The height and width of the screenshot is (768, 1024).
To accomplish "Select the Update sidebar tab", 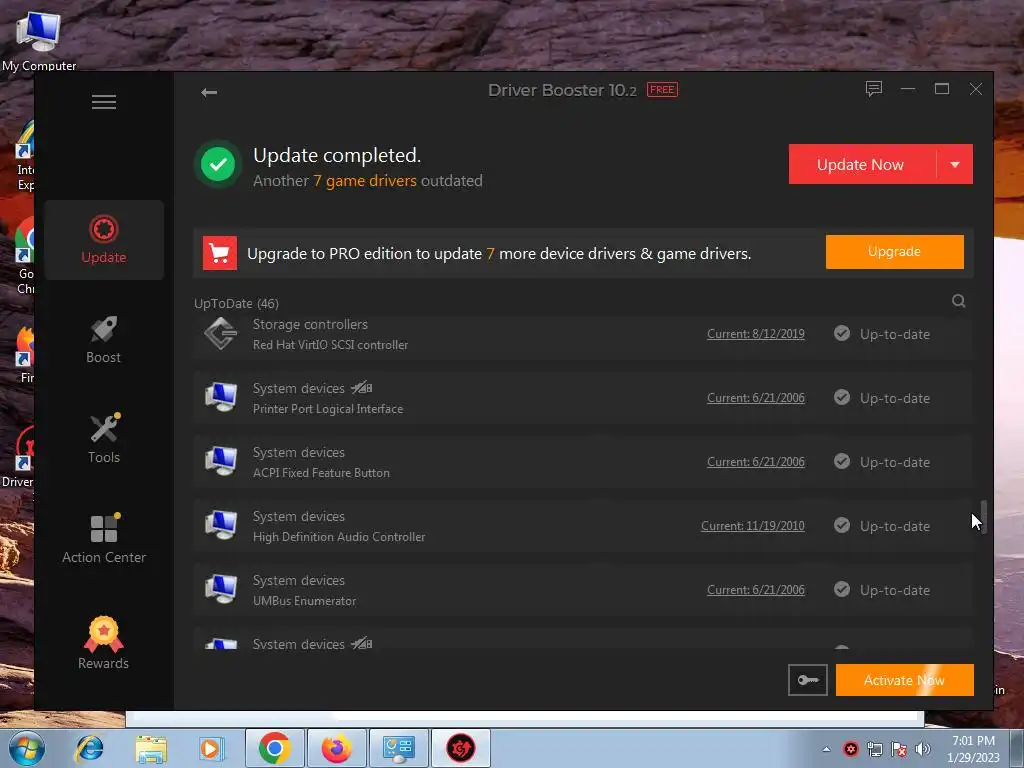I will [x=104, y=240].
